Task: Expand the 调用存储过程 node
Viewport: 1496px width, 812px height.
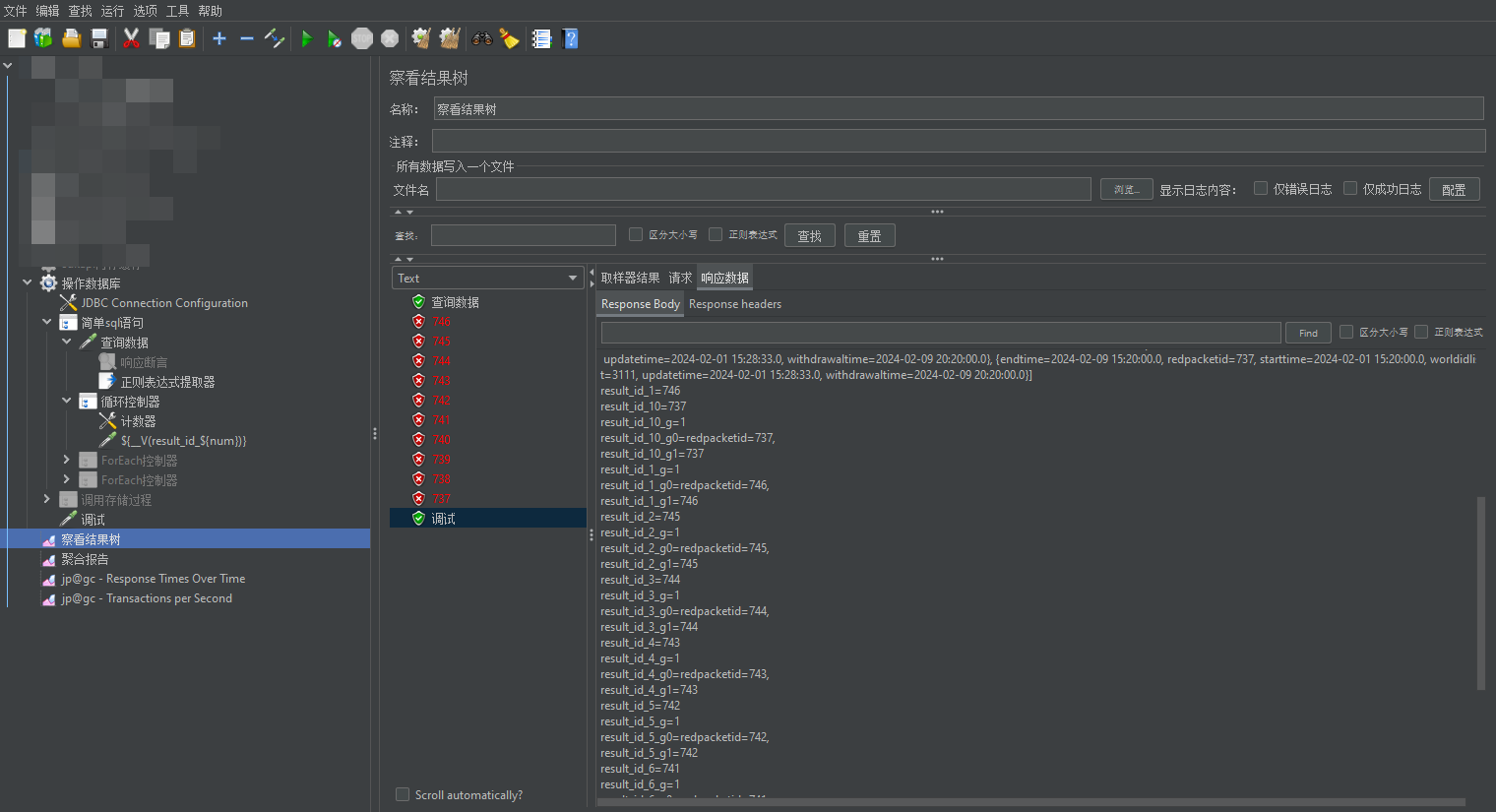Action: coord(46,499)
